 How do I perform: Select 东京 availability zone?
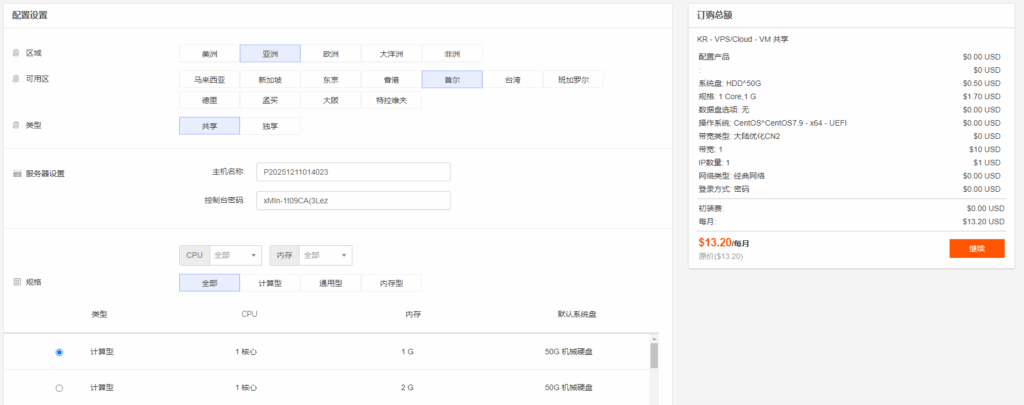pyautogui.click(x=331, y=79)
